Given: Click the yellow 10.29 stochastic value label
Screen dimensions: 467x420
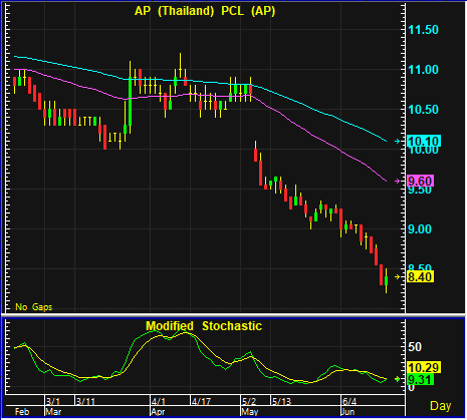Looking at the screenshot, I should click(424, 367).
